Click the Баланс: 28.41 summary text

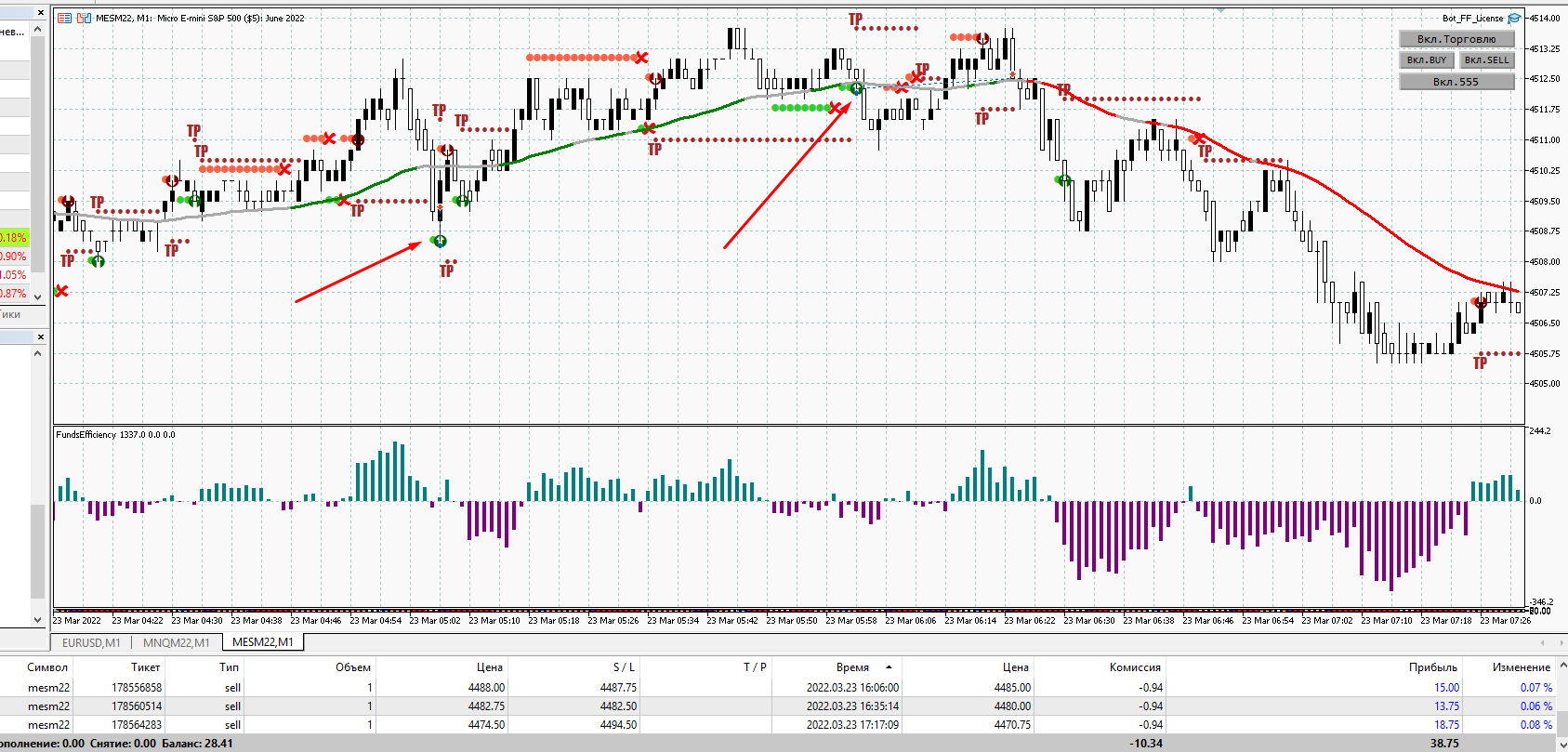[197, 744]
